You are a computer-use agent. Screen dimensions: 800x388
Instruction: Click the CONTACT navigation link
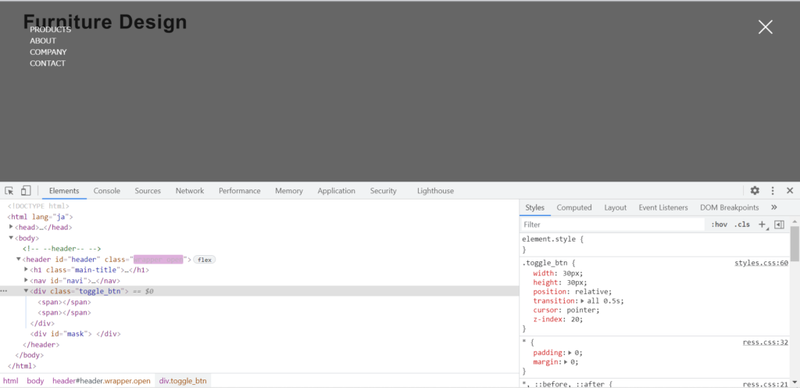[47, 63]
